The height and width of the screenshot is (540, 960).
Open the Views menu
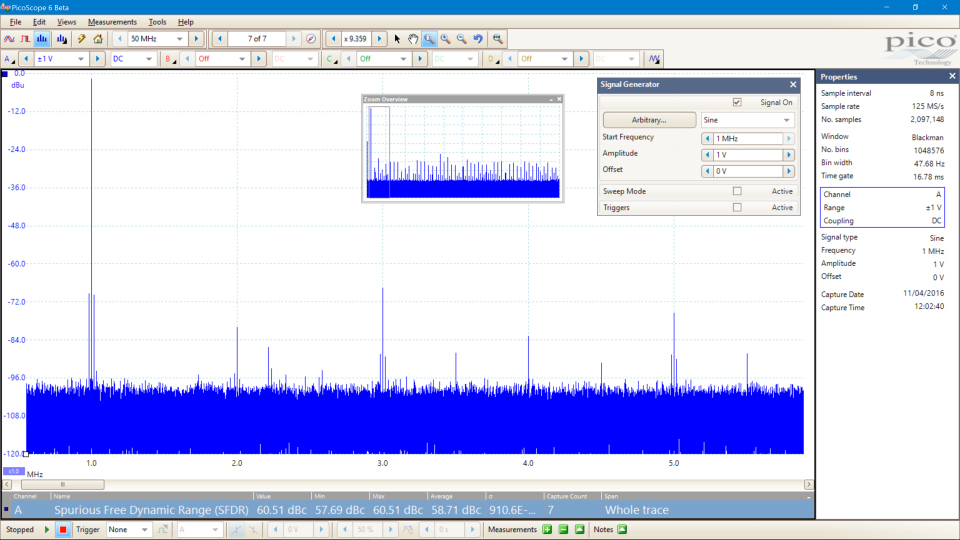[x=66, y=21]
